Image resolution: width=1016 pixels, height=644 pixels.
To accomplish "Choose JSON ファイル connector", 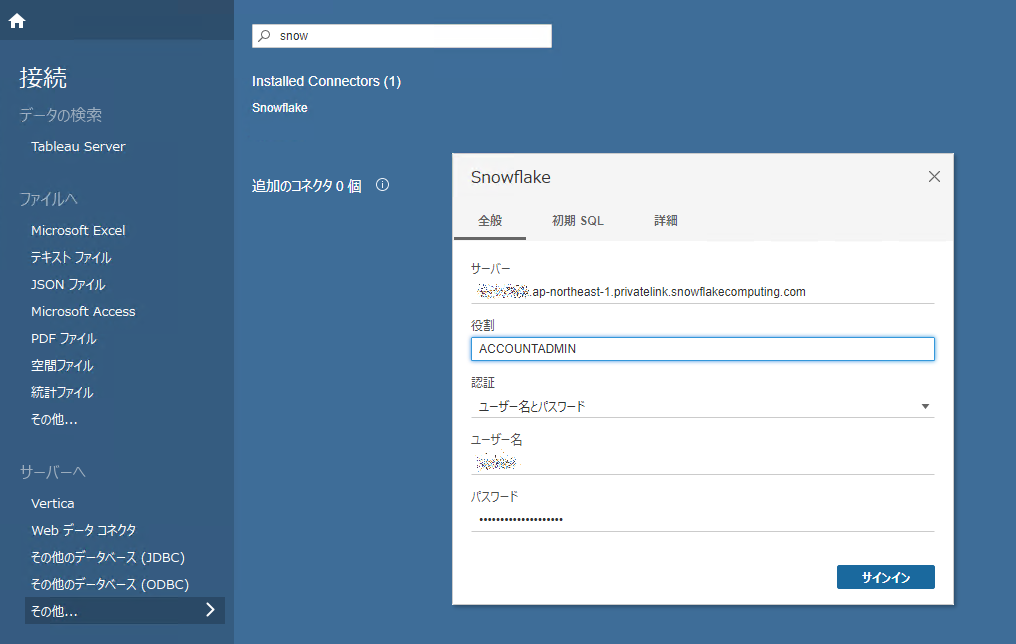I will click(x=68, y=284).
